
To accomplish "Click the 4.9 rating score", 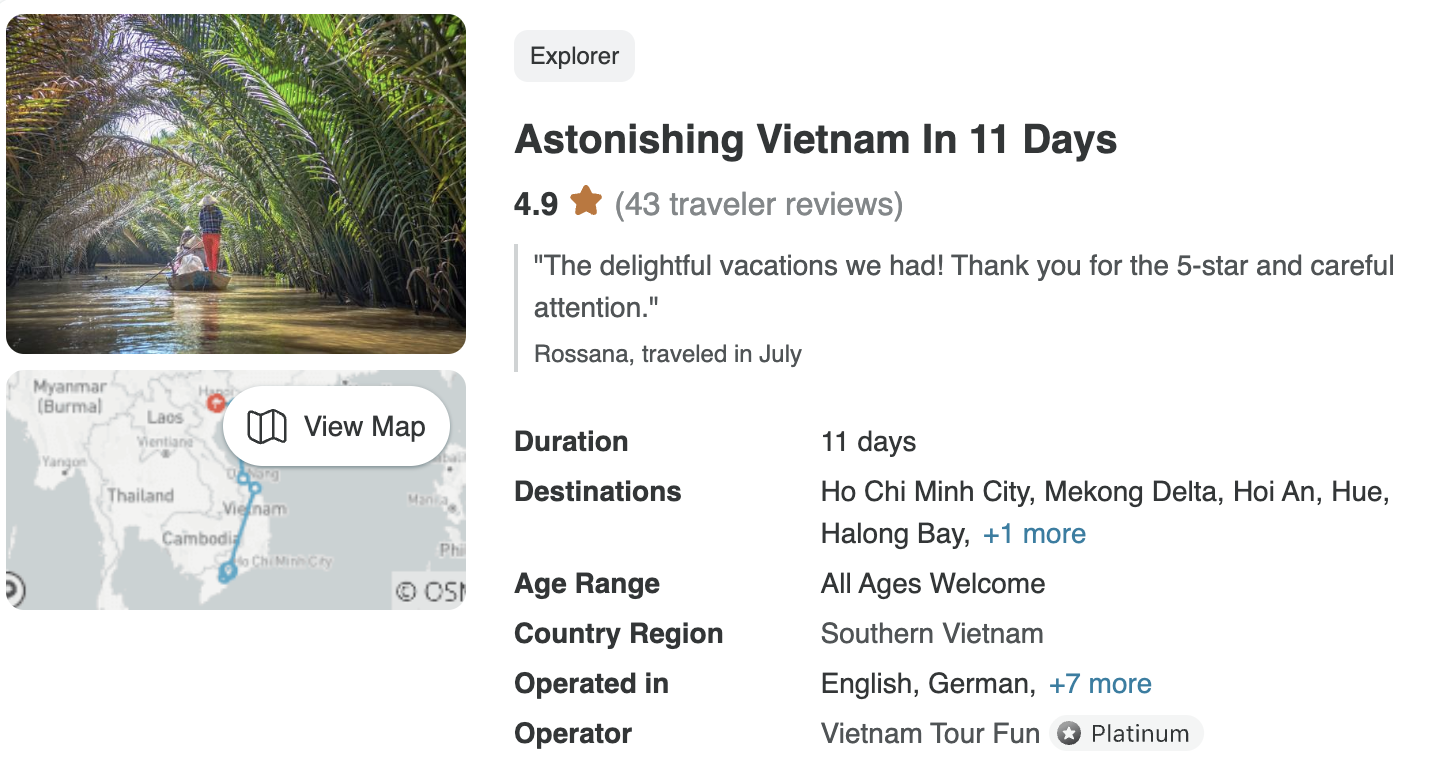I will pyautogui.click(x=536, y=204).
